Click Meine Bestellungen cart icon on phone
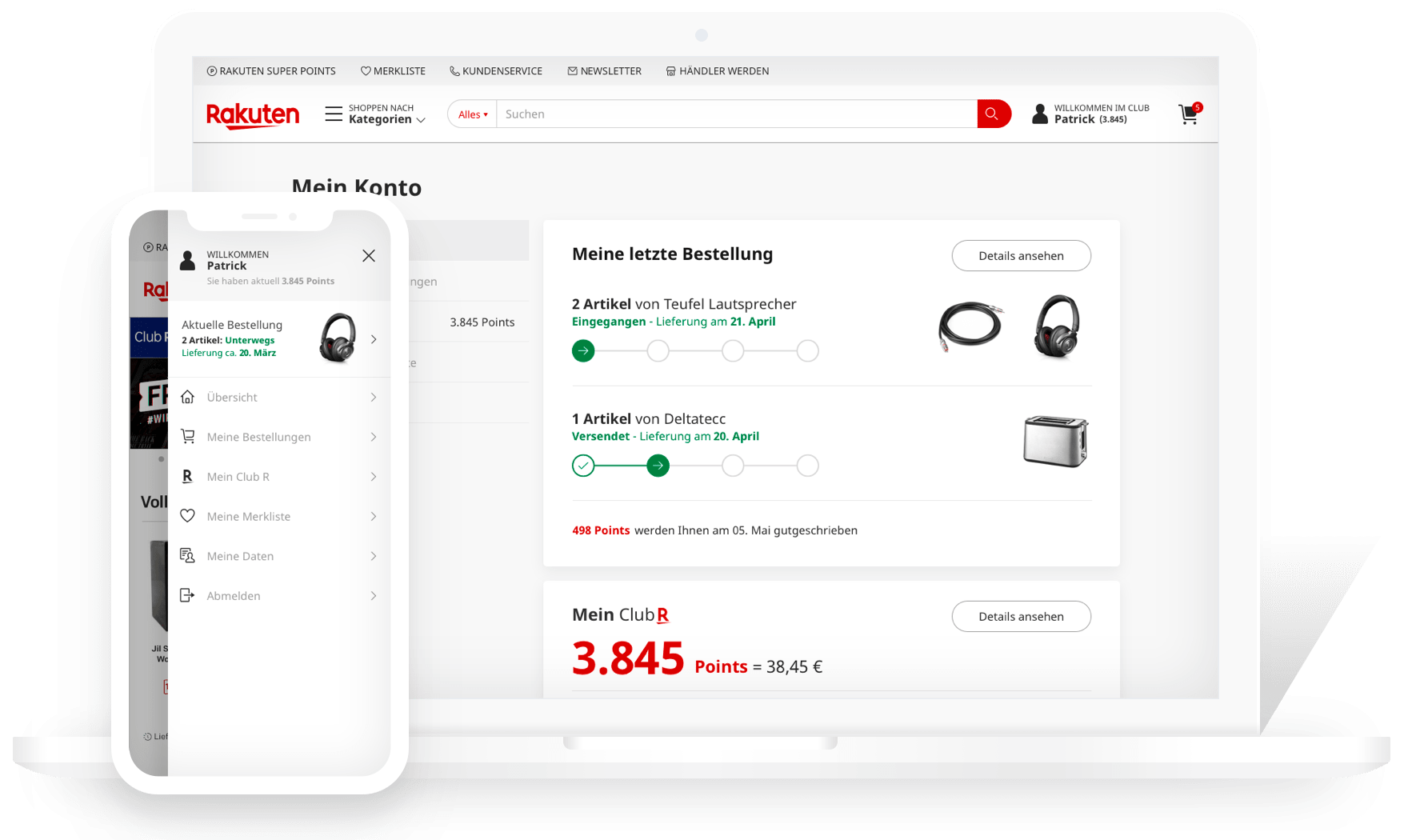This screenshot has width=1404, height=840. point(188,436)
